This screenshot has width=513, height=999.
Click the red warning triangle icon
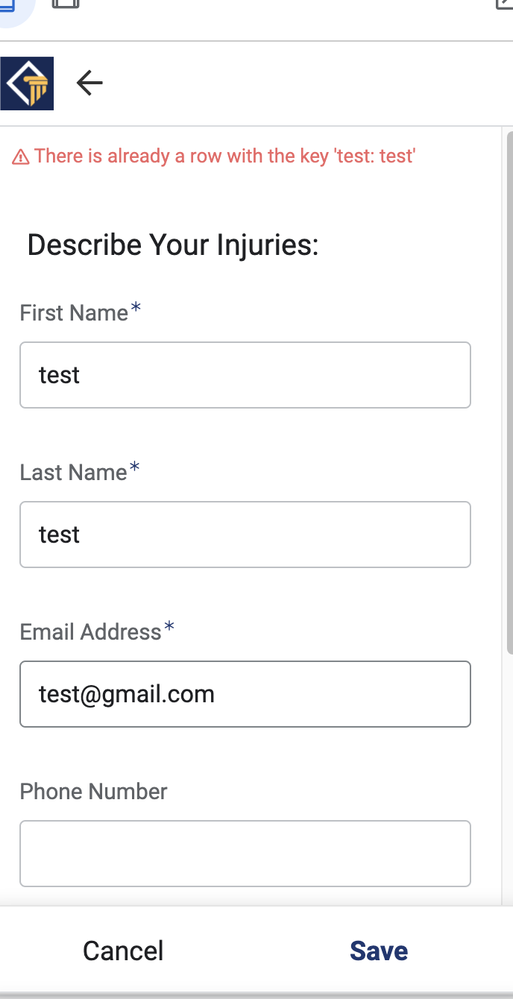point(20,157)
